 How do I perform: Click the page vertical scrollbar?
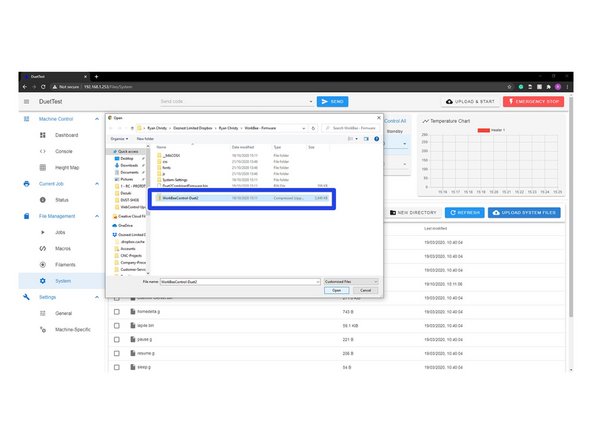[x=571, y=208]
